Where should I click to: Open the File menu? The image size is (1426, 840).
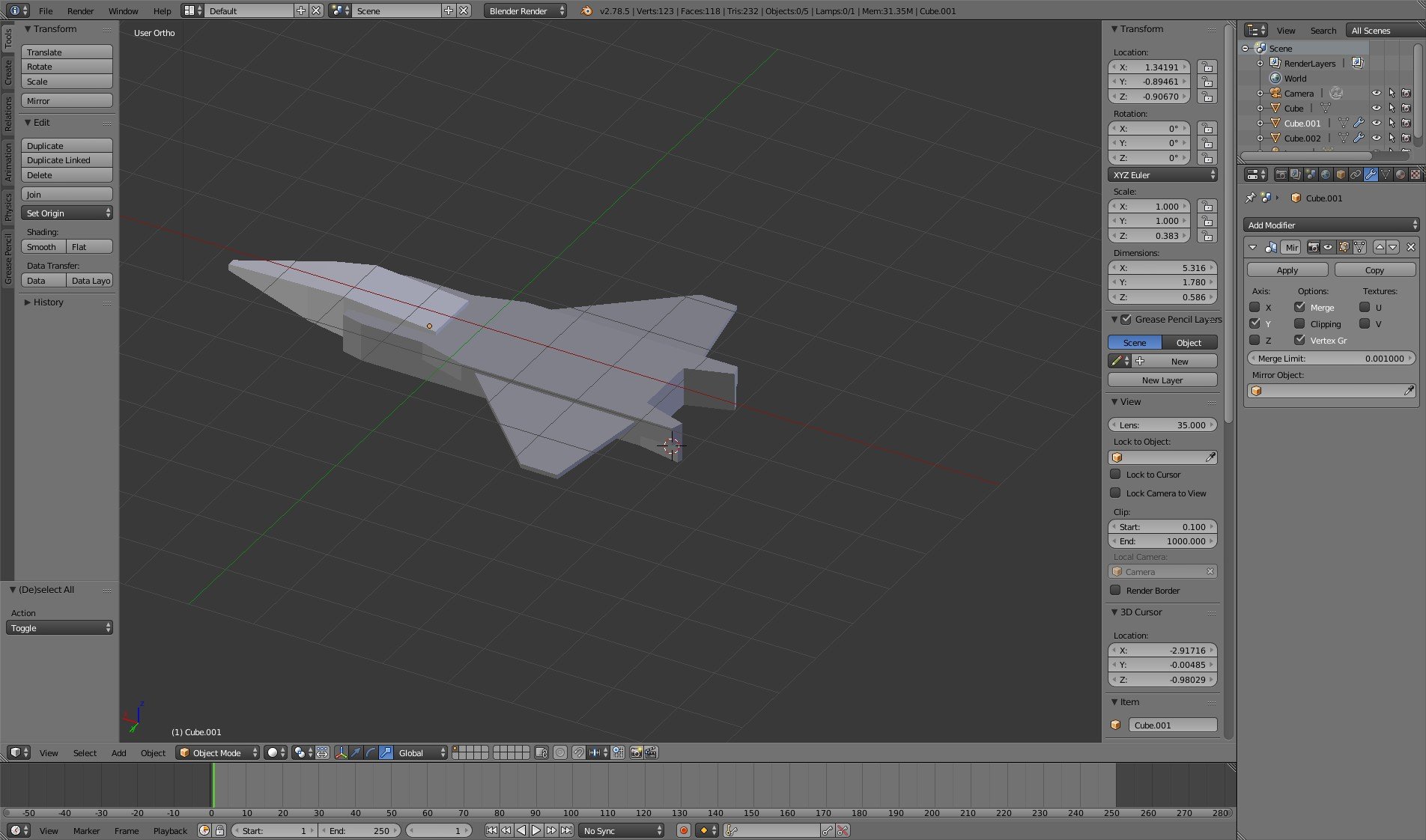pyautogui.click(x=46, y=10)
